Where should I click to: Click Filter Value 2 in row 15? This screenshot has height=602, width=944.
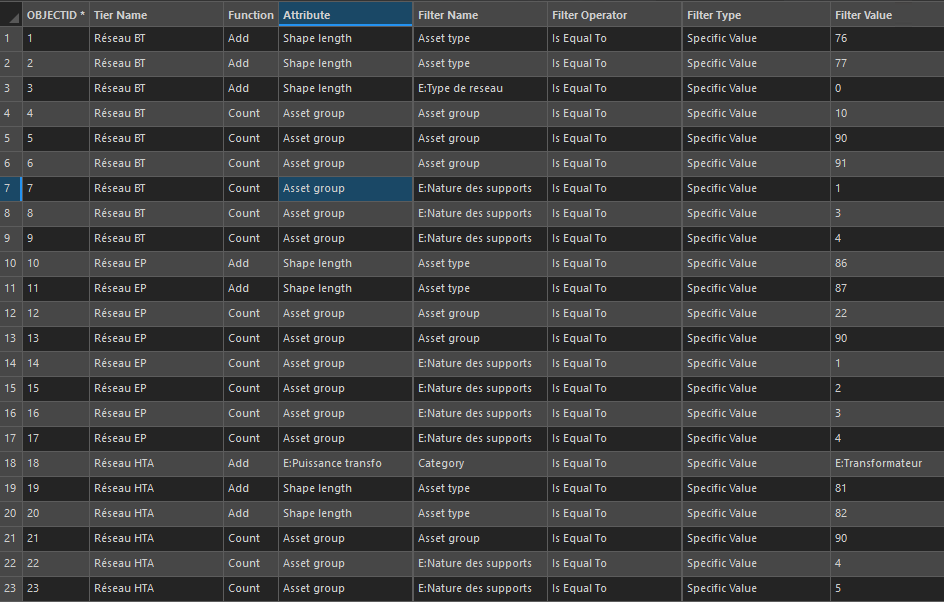pyautogui.click(x=887, y=388)
